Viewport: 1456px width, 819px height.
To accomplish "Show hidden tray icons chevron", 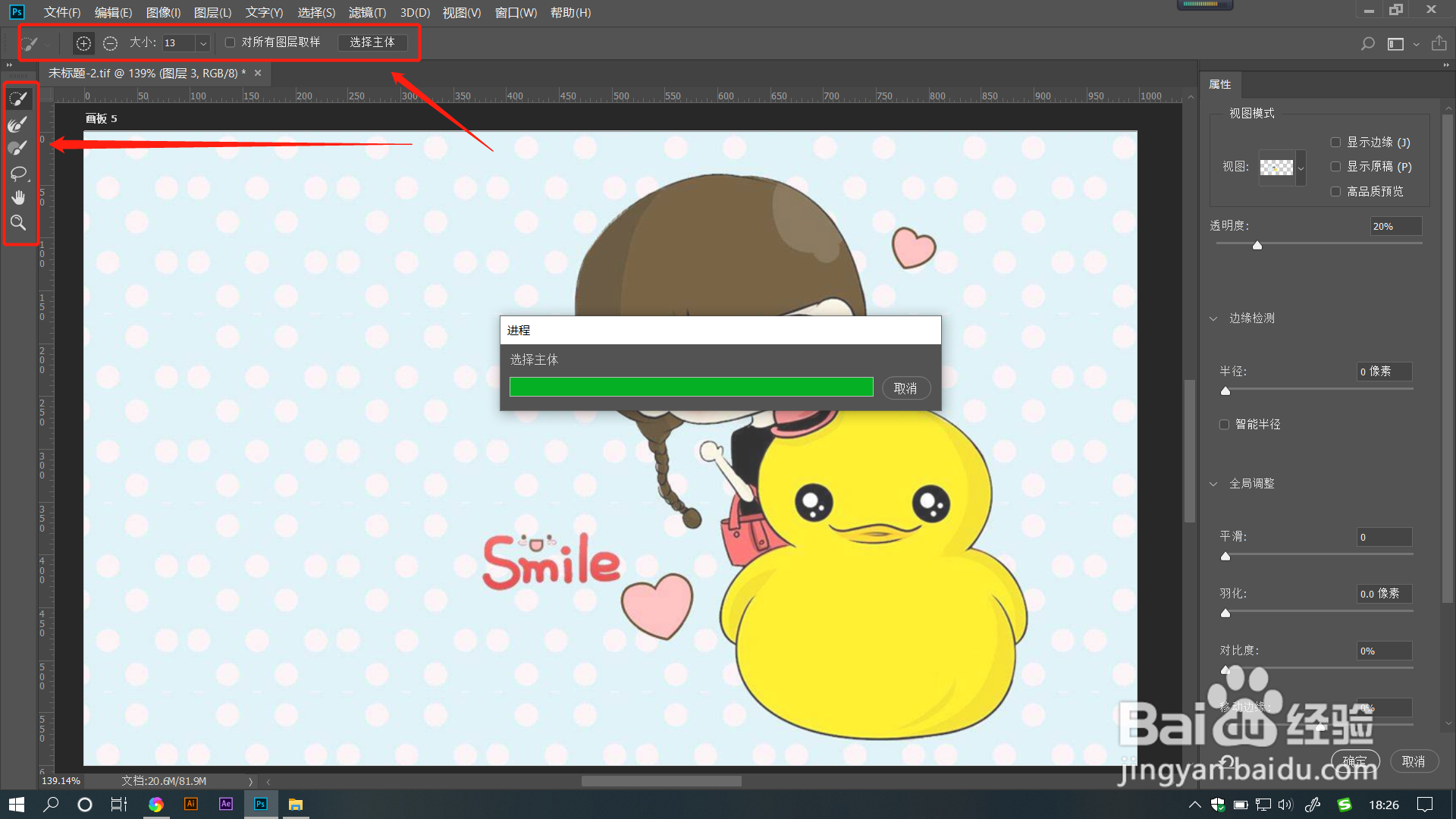I will (x=1194, y=805).
